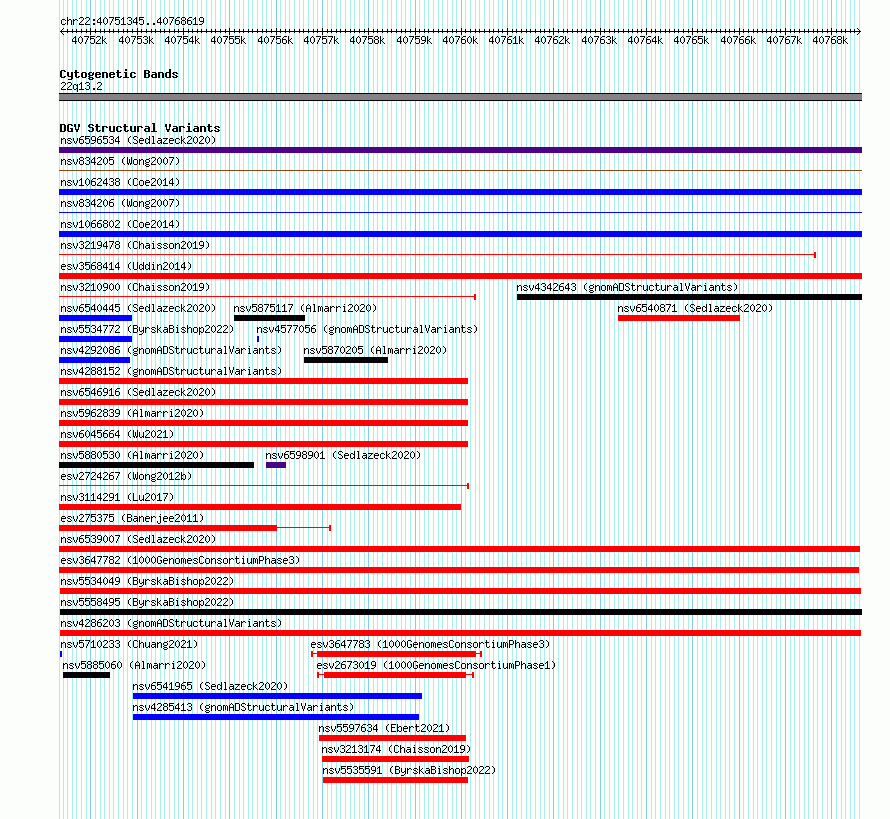
Task: Click nsv4288152 (gnomADStructuralVariants) label
Action: 171,371
